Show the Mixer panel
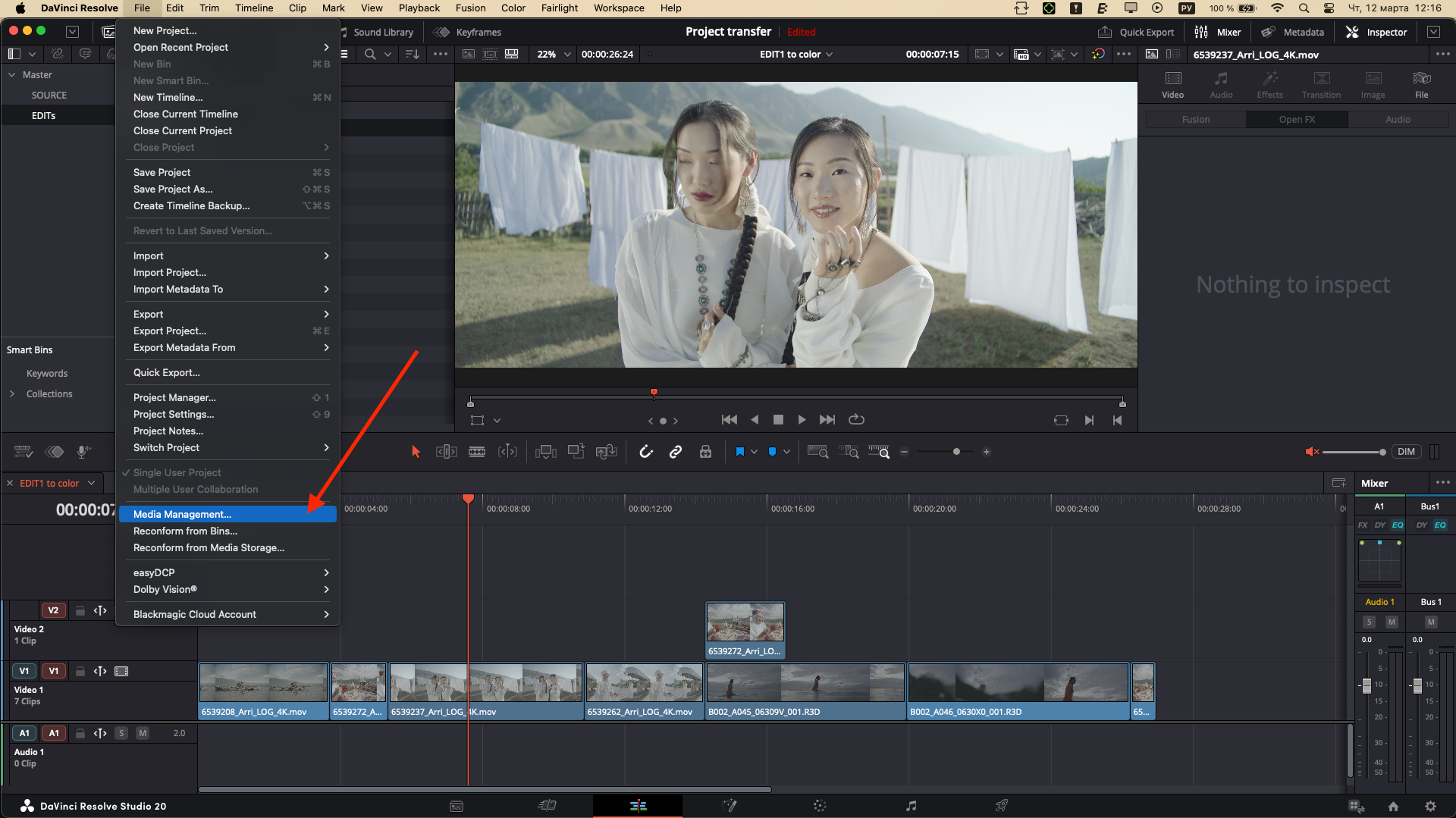This screenshot has width=1456, height=818. point(1219,32)
